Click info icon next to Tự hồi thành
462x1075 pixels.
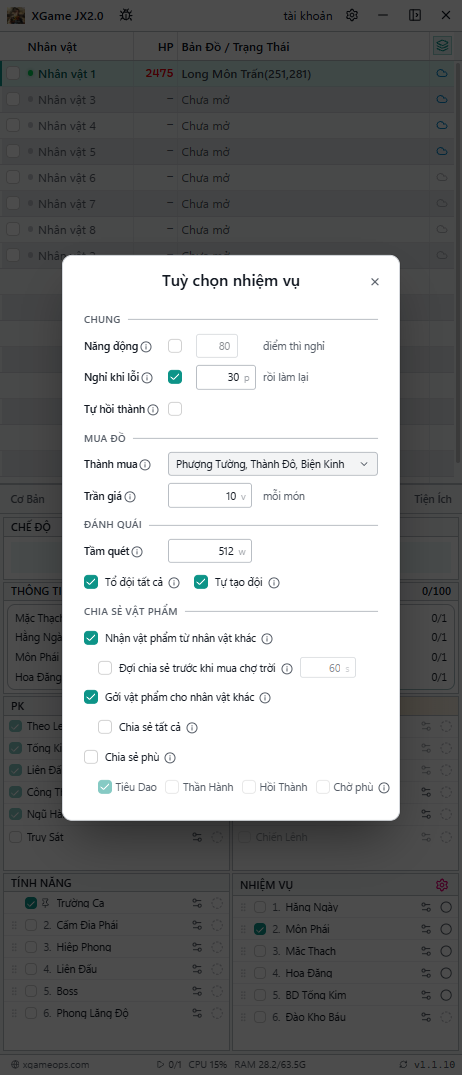click(x=153, y=410)
